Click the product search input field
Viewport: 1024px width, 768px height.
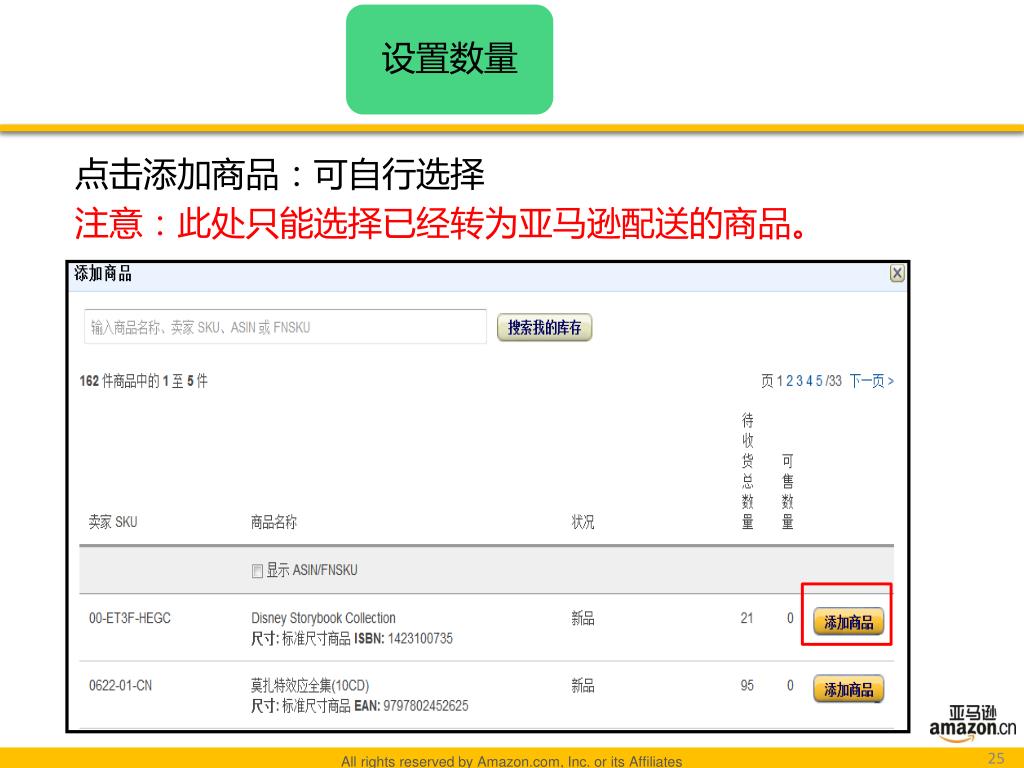pos(285,327)
